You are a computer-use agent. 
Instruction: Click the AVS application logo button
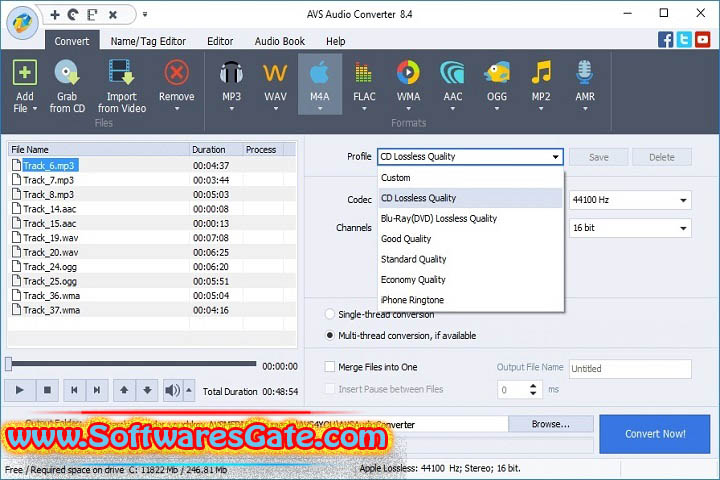(22, 22)
